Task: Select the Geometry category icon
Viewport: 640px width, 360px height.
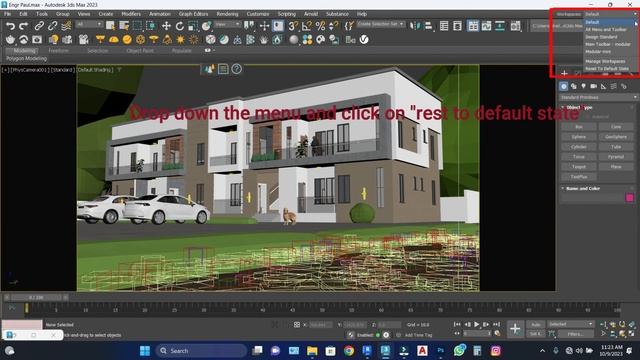Action: tap(563, 86)
